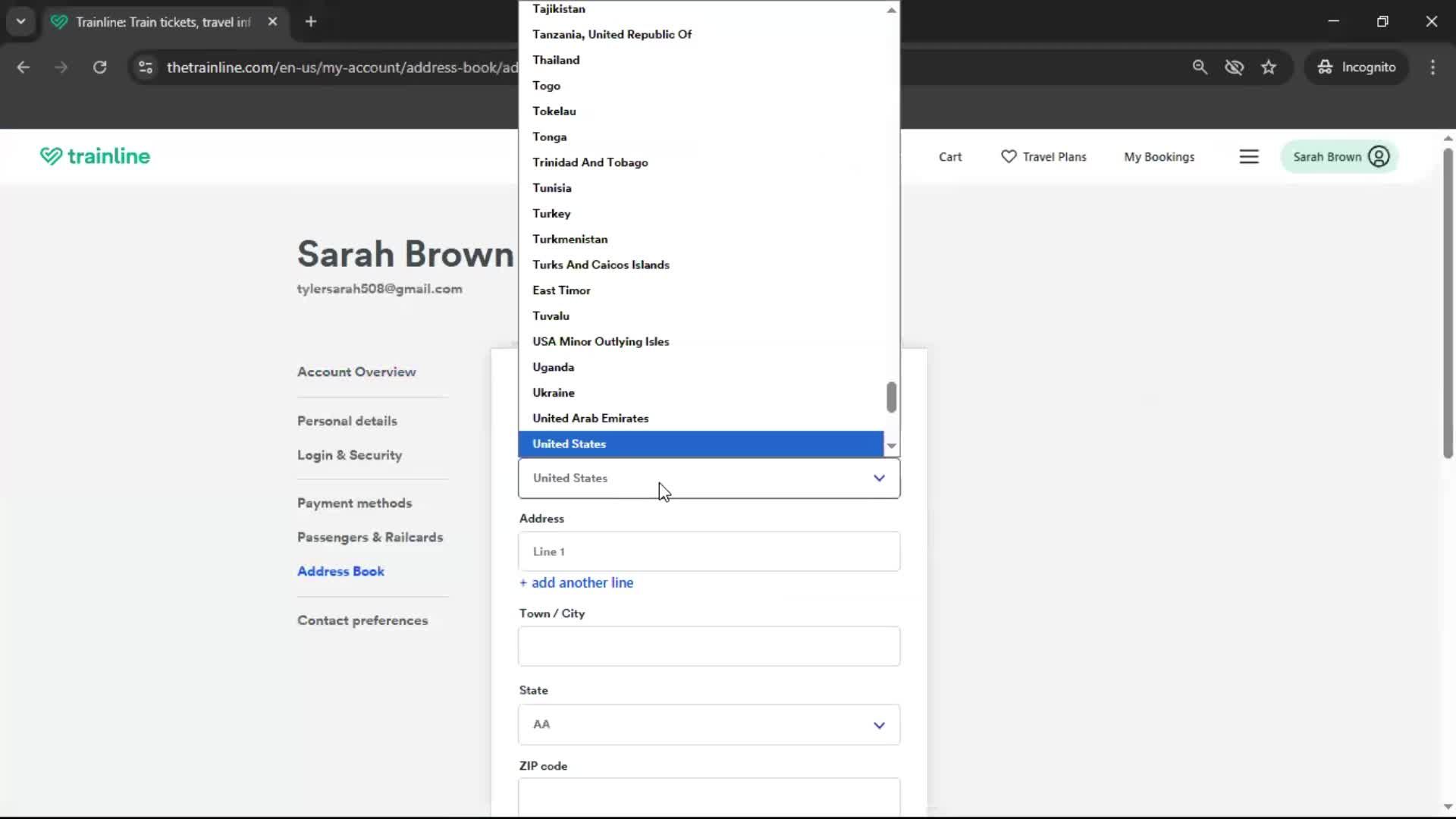The width and height of the screenshot is (1456, 819).
Task: Open Contact preferences
Action: (362, 620)
